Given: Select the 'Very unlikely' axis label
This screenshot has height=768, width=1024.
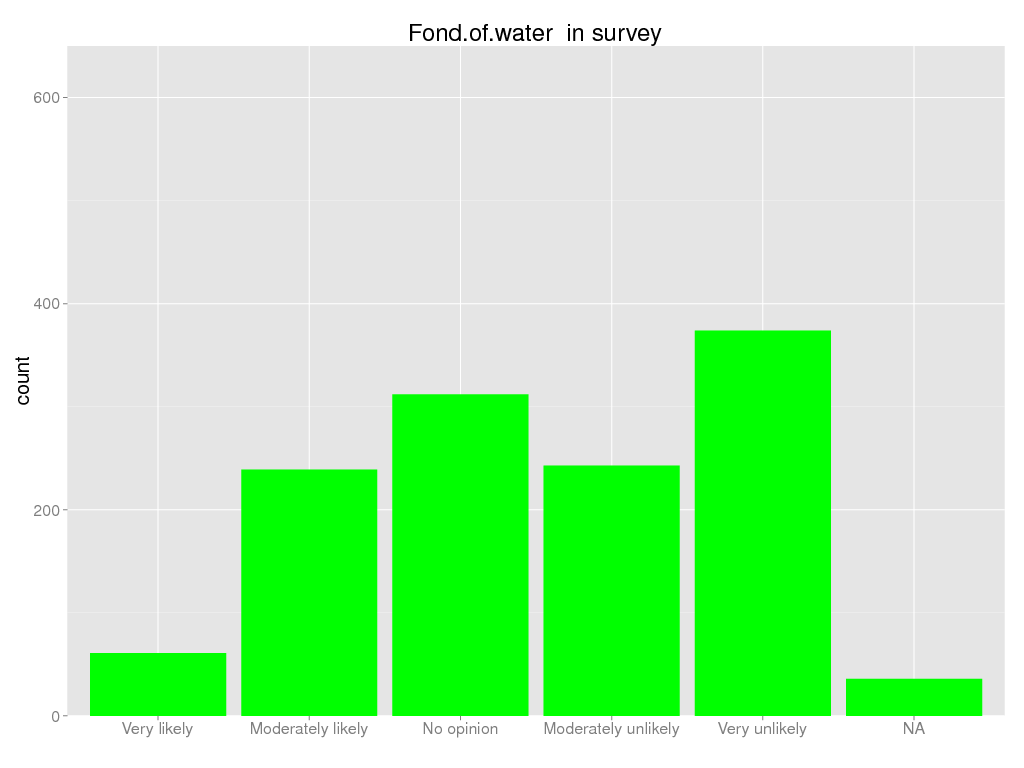Looking at the screenshot, I should coord(762,729).
